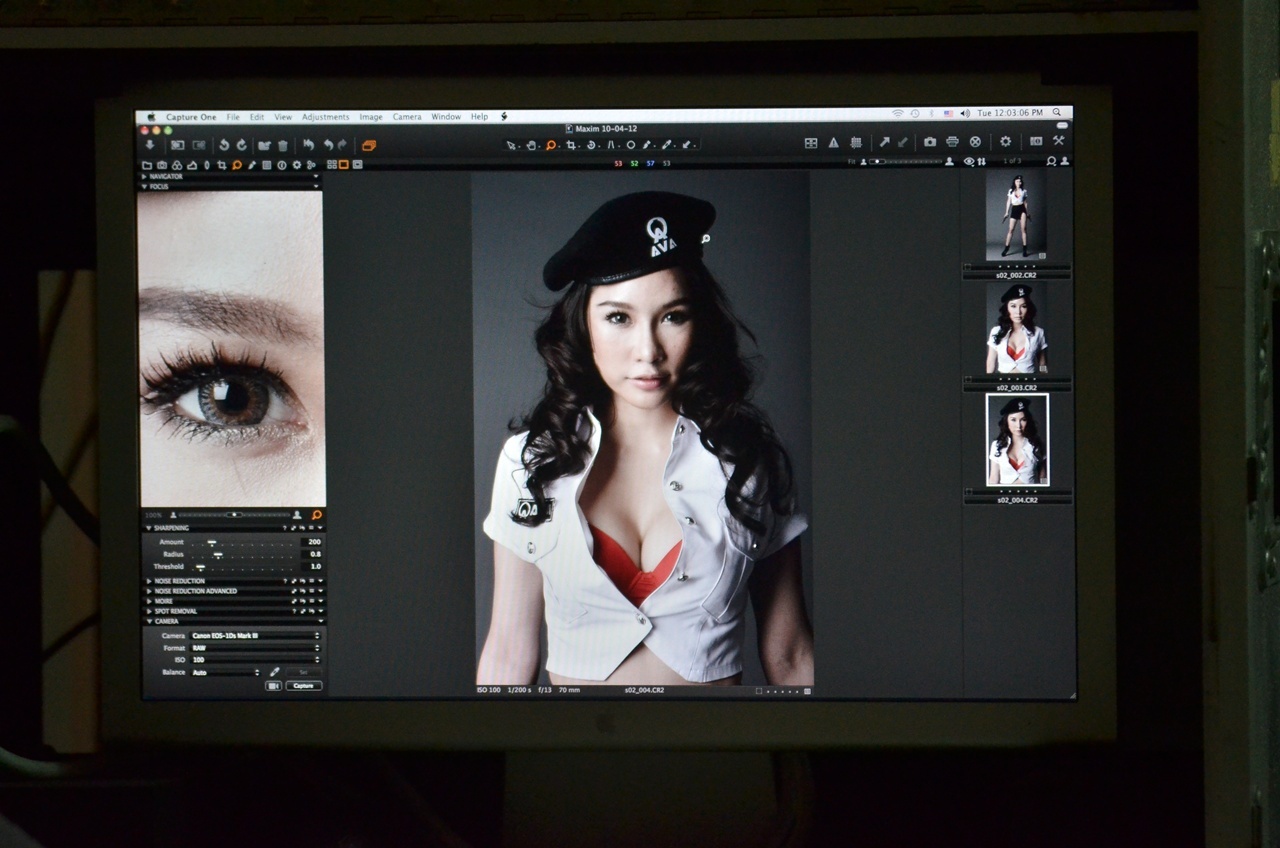The height and width of the screenshot is (848, 1280).
Task: Expand the Noise Reduction panel
Action: (149, 581)
